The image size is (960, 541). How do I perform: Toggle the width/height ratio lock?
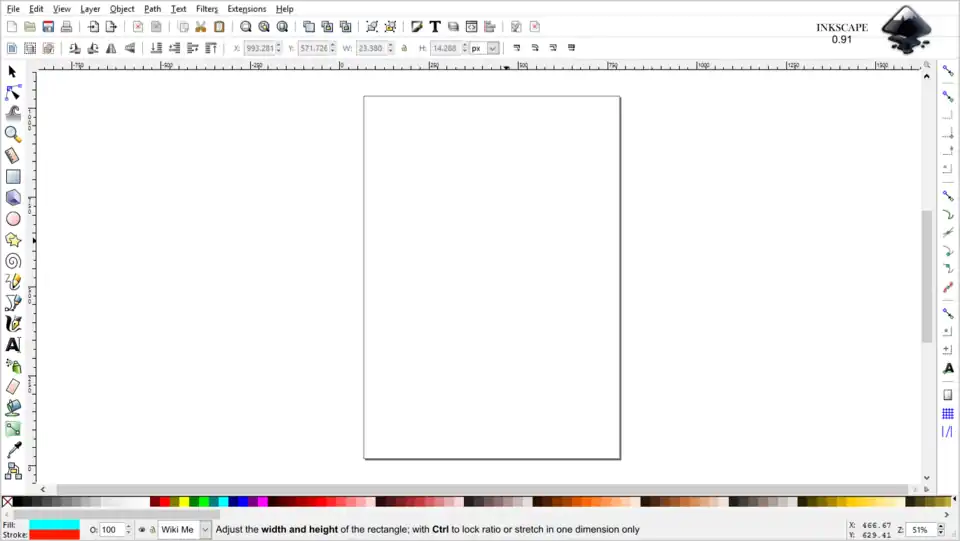404,48
